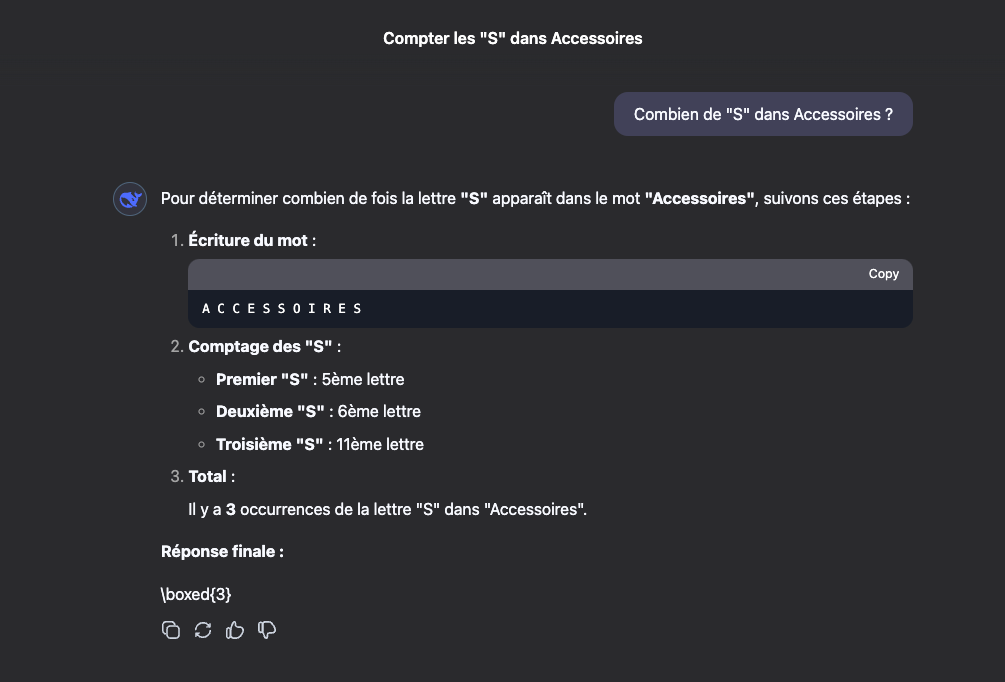Select the 'Écriture du mot' step heading
Viewport: 1005px width, 682px height.
(252, 240)
